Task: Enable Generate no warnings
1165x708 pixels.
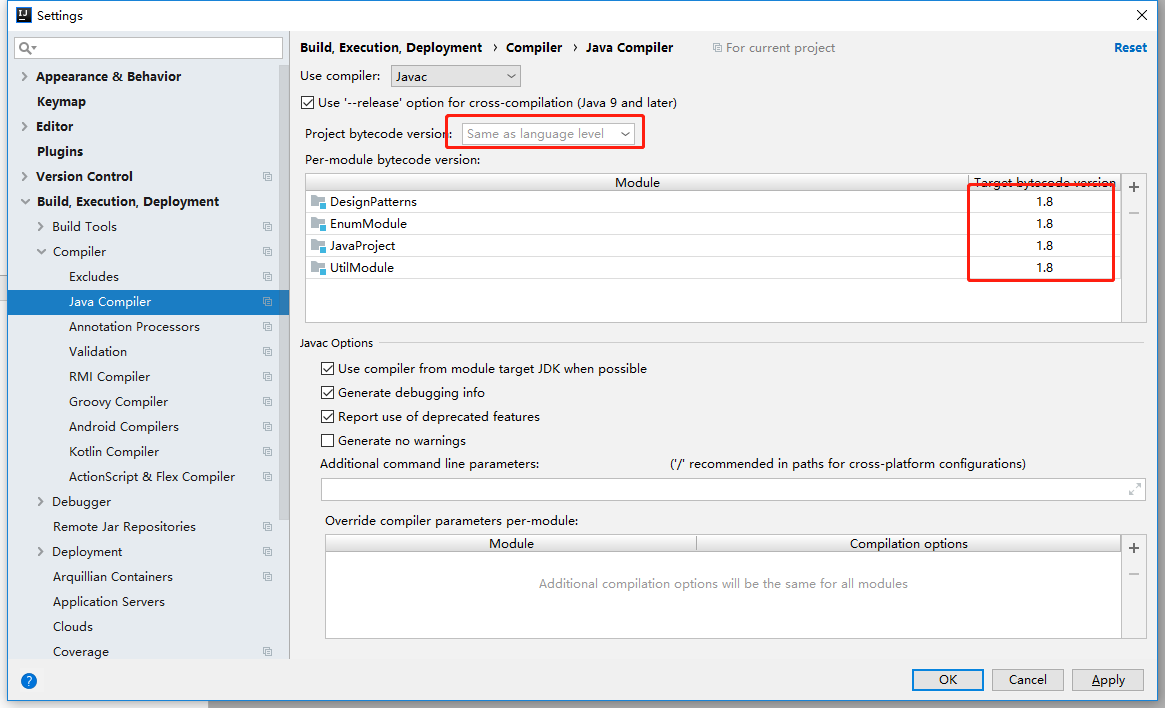Action: (327, 440)
